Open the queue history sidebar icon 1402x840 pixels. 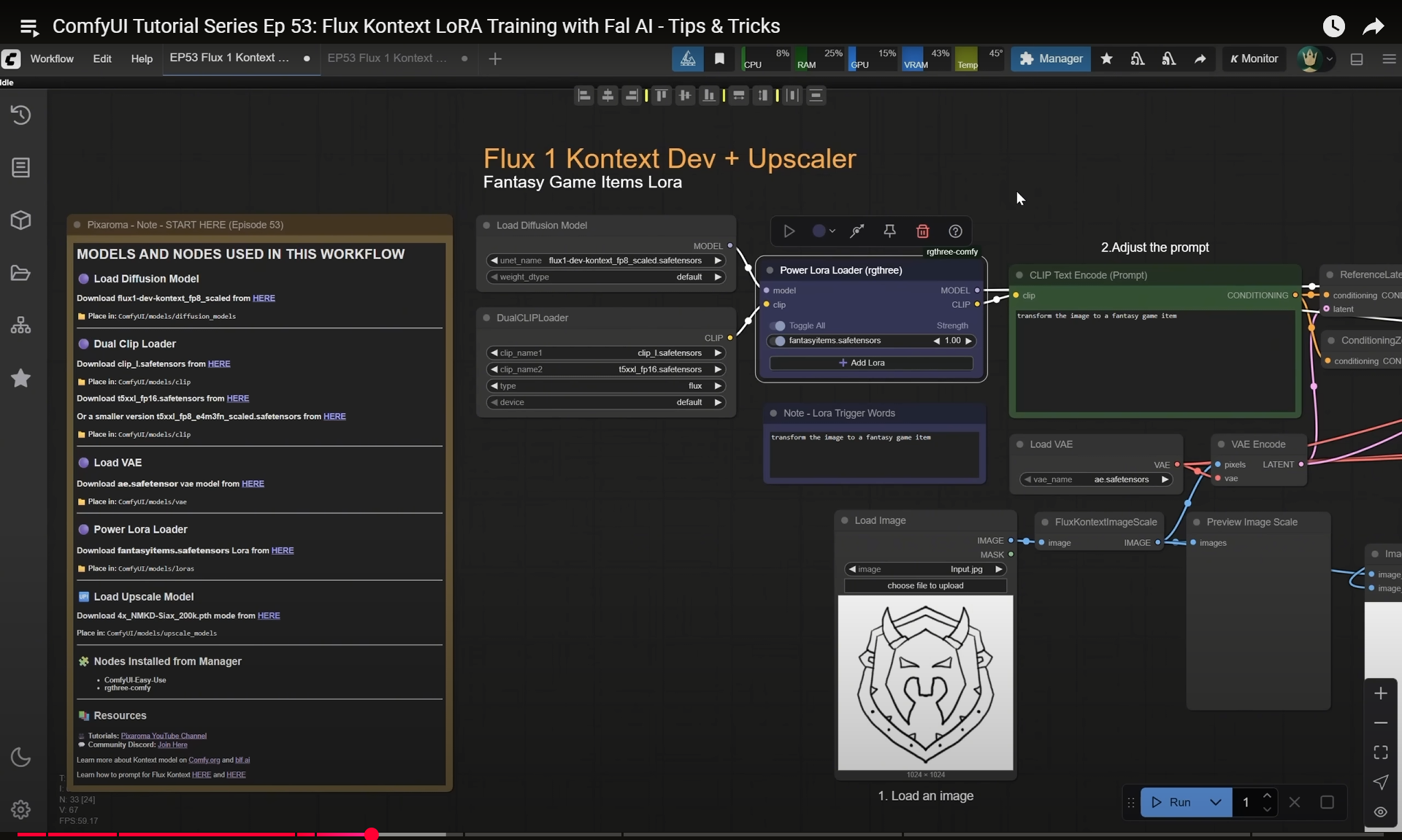(x=20, y=115)
